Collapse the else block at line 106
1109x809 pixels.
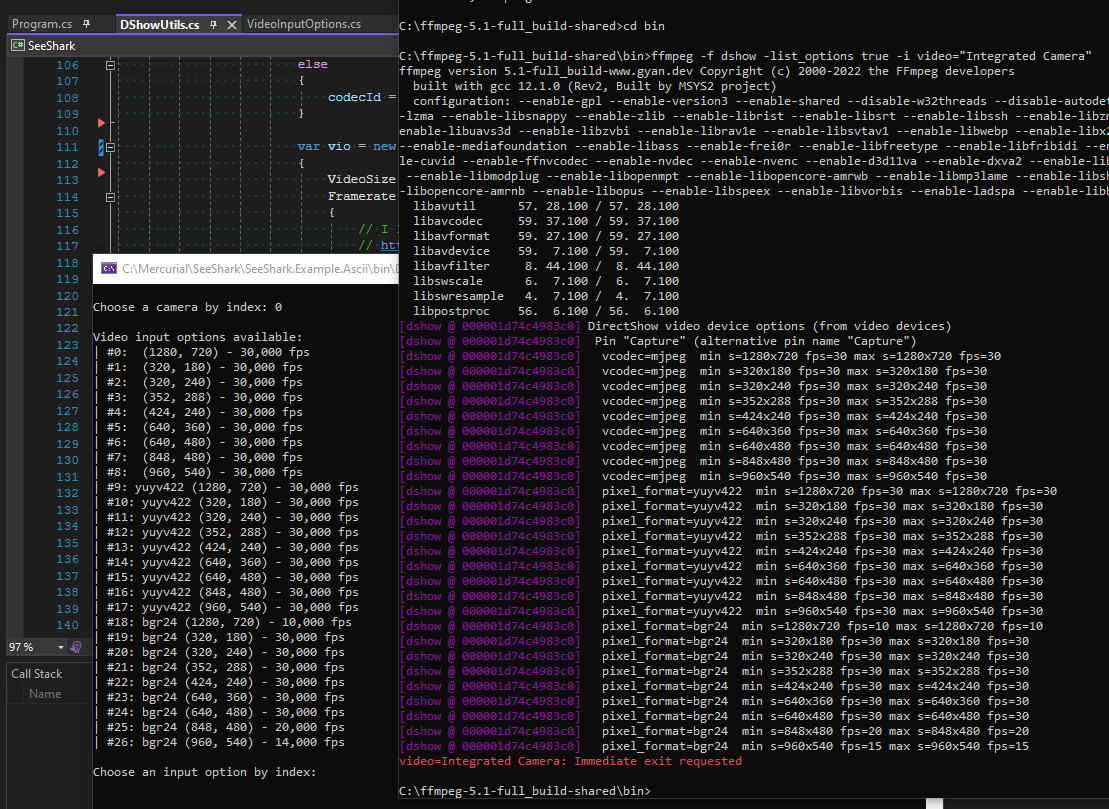tap(110, 65)
